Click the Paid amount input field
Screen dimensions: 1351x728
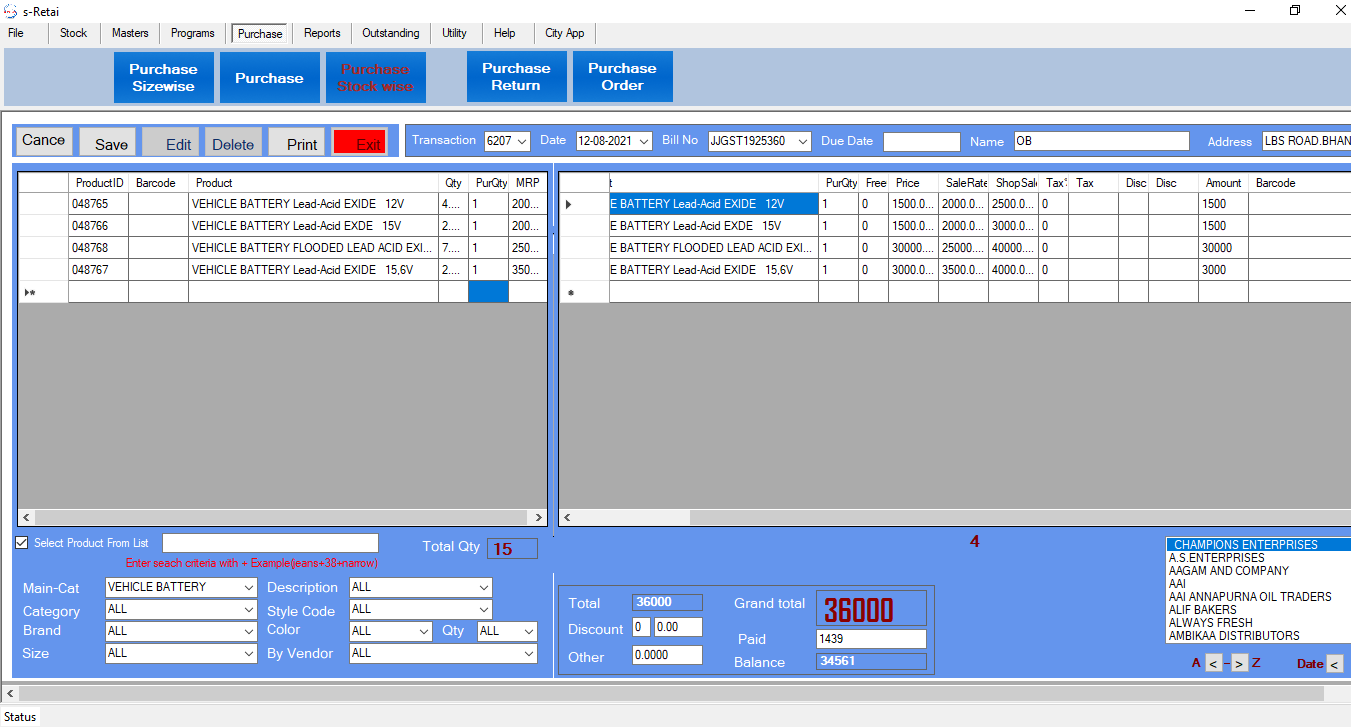click(x=871, y=639)
